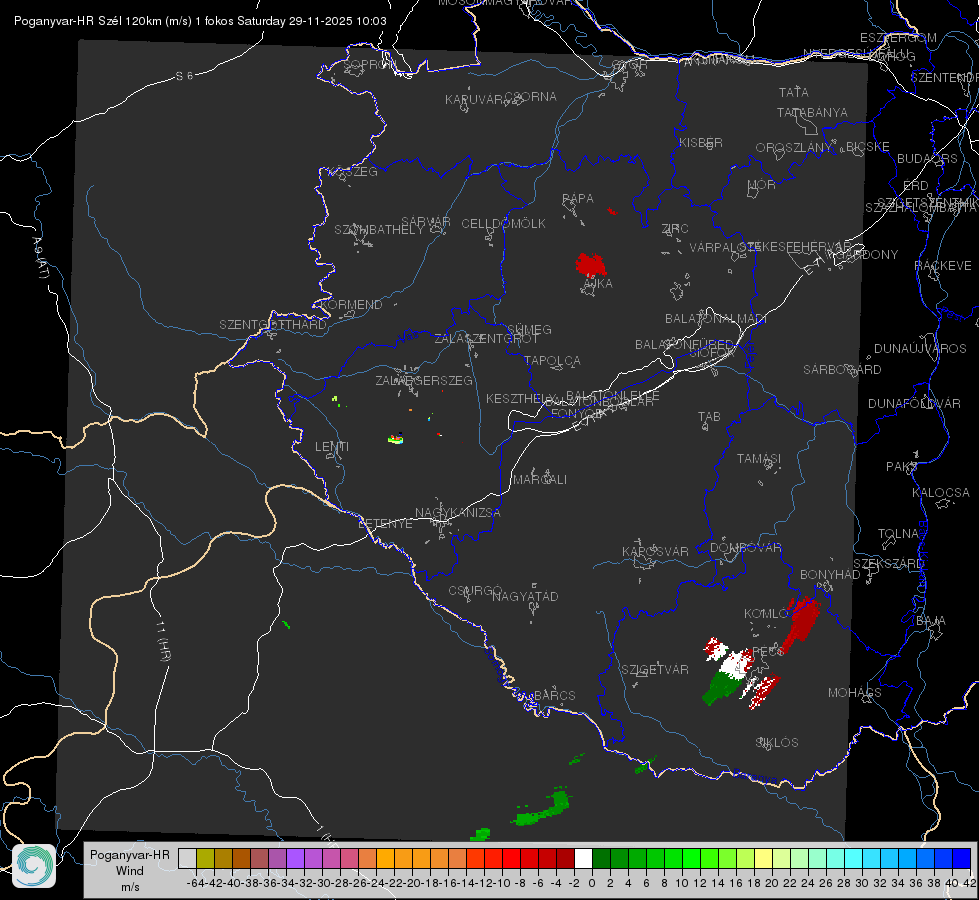Click the DUNAÚJVÁROS city label
979x900 pixels.
tap(920, 348)
